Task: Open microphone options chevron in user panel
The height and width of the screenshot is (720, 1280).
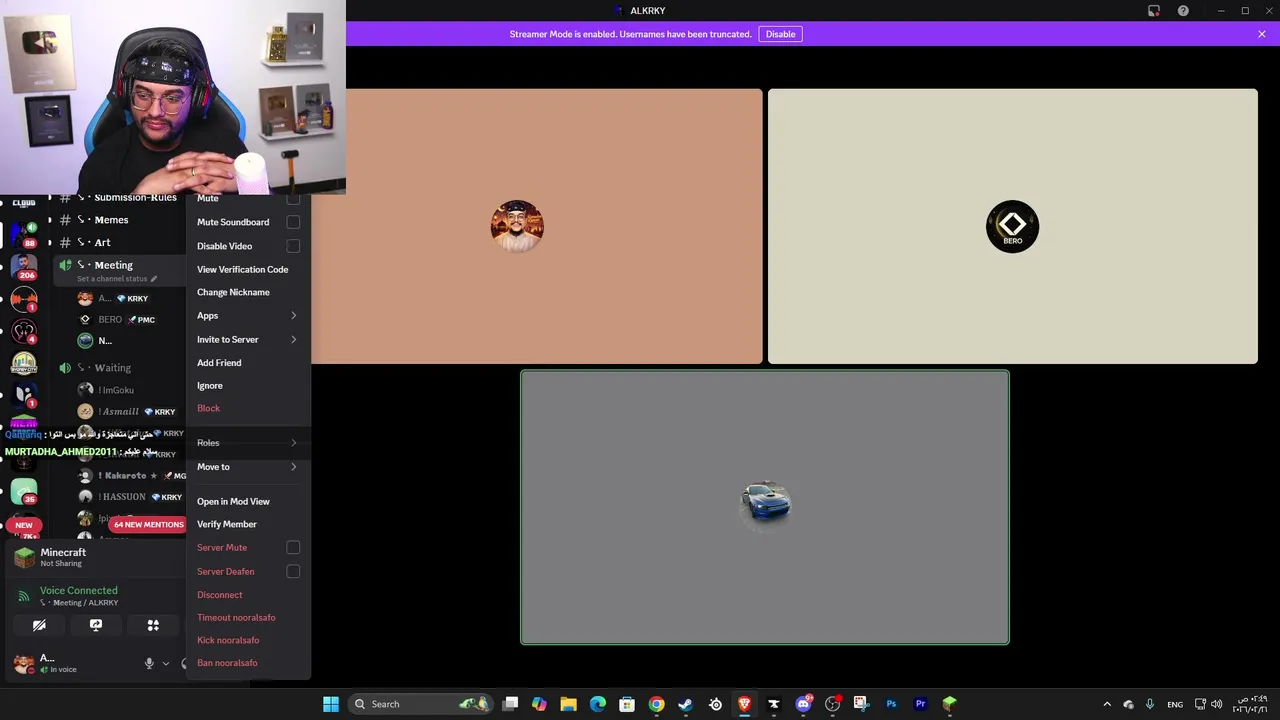Action: coord(166,663)
